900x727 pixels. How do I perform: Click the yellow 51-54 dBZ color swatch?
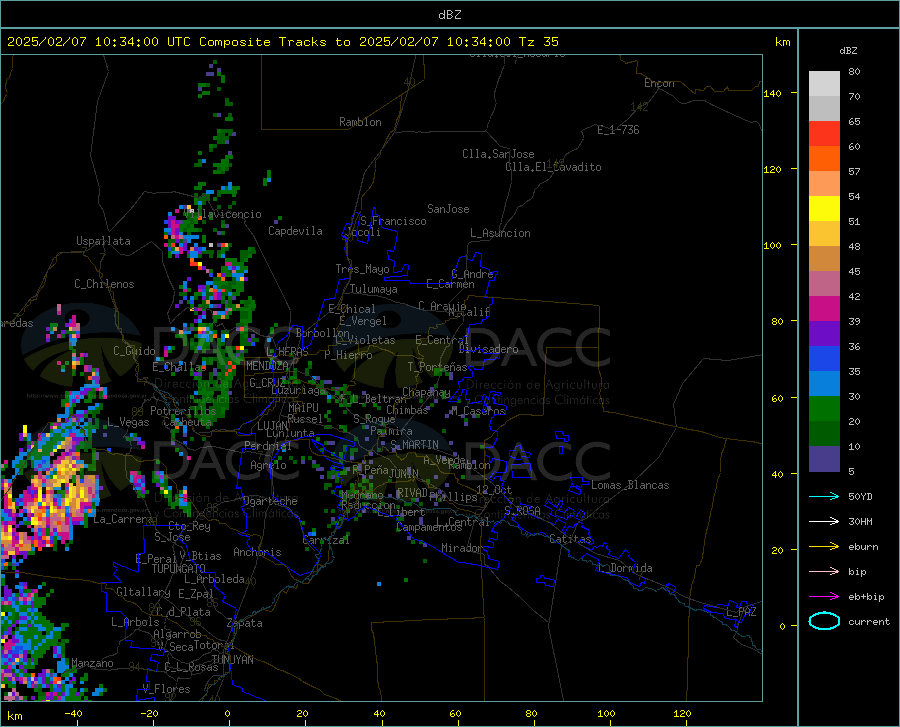coord(824,209)
